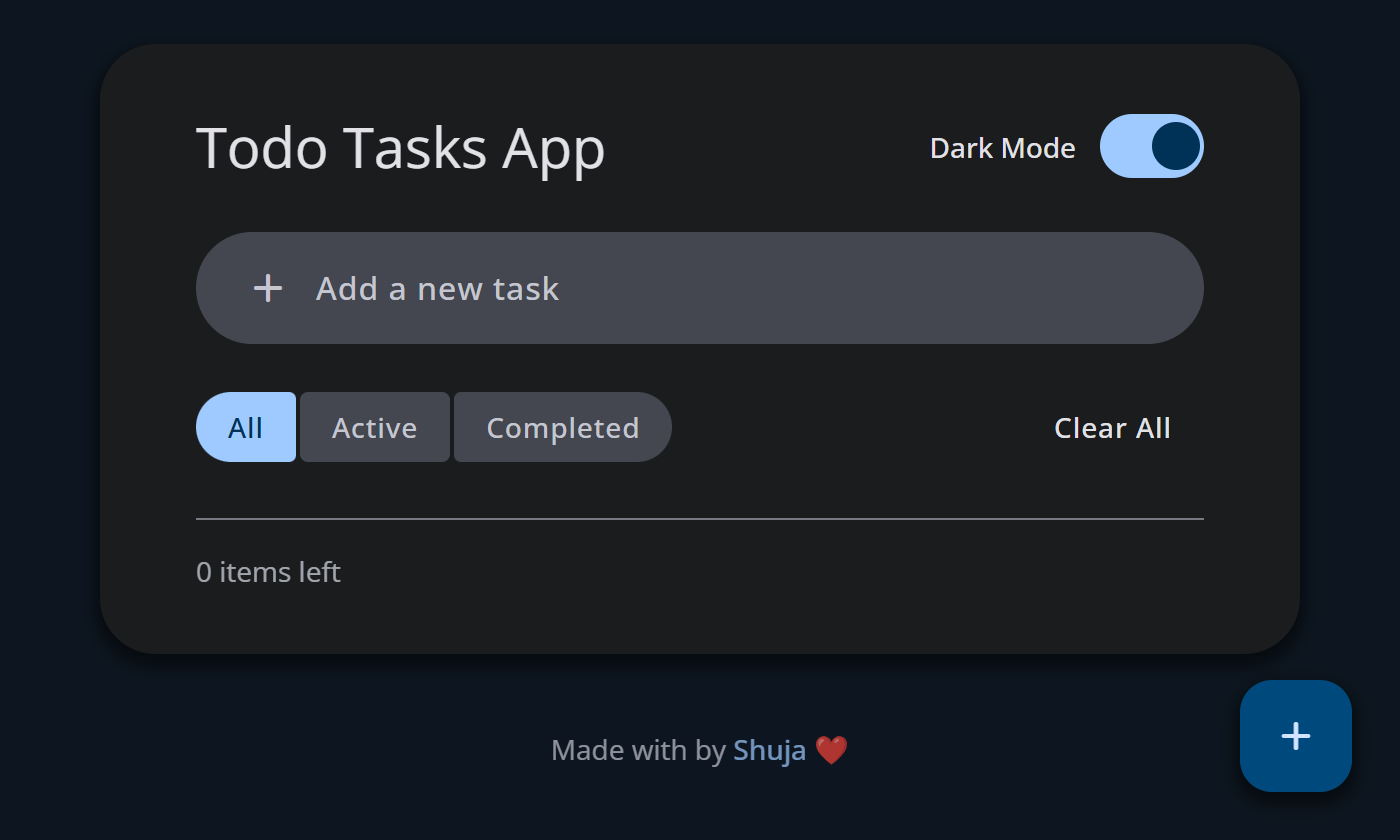Click the horizontal divider above items counter
Image resolution: width=1400 pixels, height=840 pixels.
pos(700,519)
